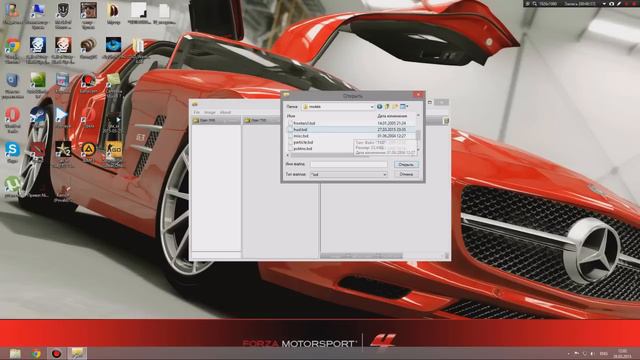Click the volume icon in system tray
The height and width of the screenshot is (360, 640).
click(592, 353)
